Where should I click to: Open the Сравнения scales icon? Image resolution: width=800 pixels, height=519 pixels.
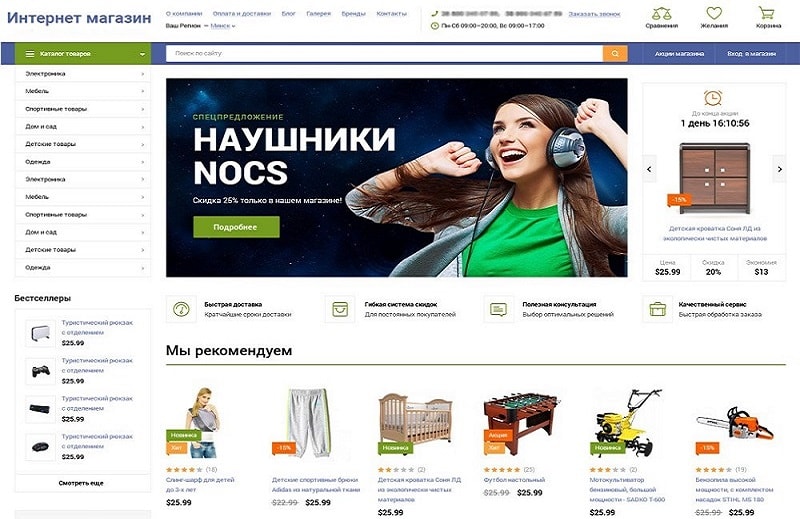coord(662,13)
